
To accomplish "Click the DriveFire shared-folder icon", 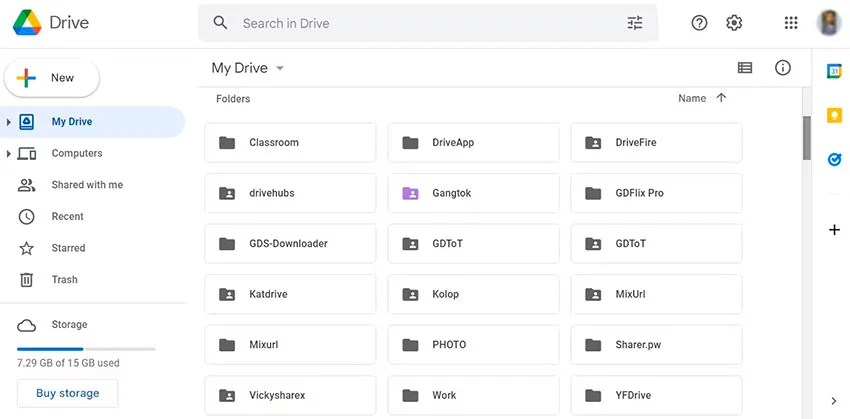I will pos(594,143).
